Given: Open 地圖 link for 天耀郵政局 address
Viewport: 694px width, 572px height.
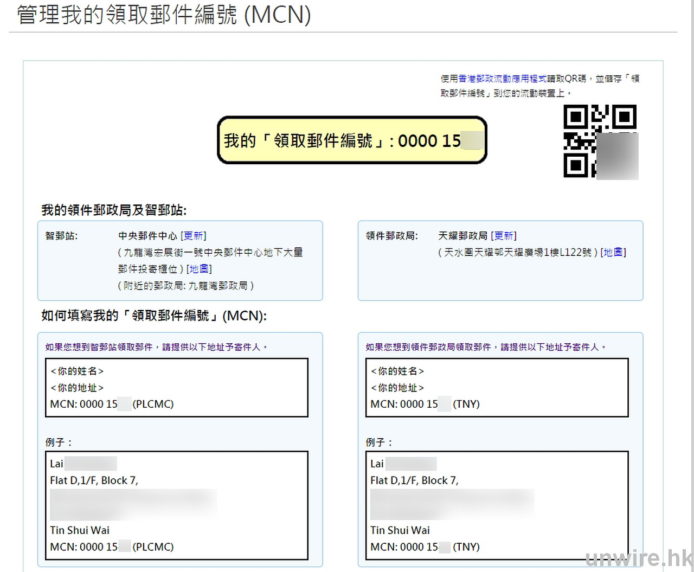Looking at the screenshot, I should [x=613, y=252].
